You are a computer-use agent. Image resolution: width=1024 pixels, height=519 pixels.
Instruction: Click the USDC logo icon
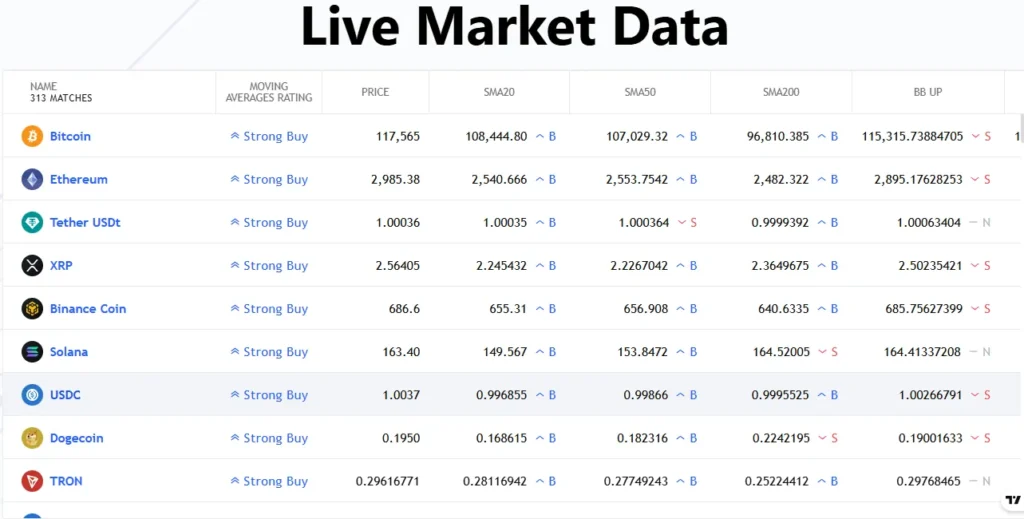[32, 394]
